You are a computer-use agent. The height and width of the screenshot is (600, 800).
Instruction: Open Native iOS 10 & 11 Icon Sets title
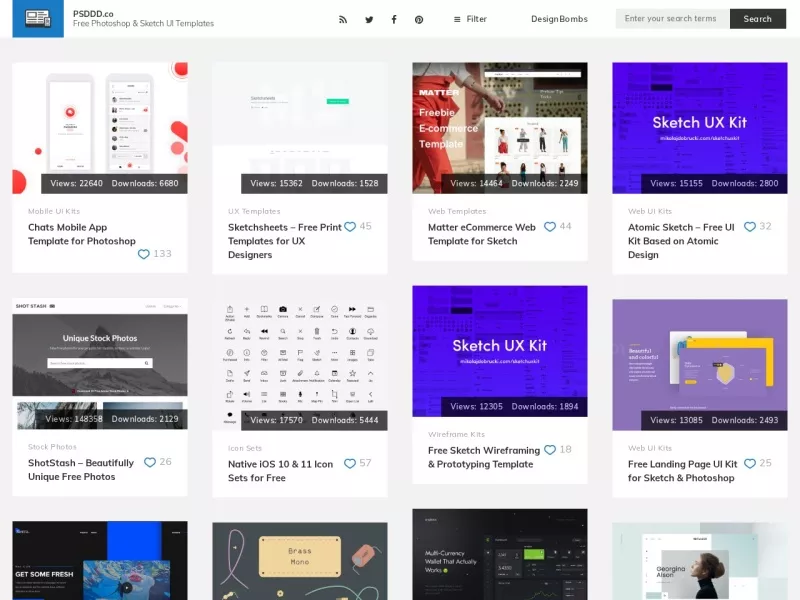point(280,471)
